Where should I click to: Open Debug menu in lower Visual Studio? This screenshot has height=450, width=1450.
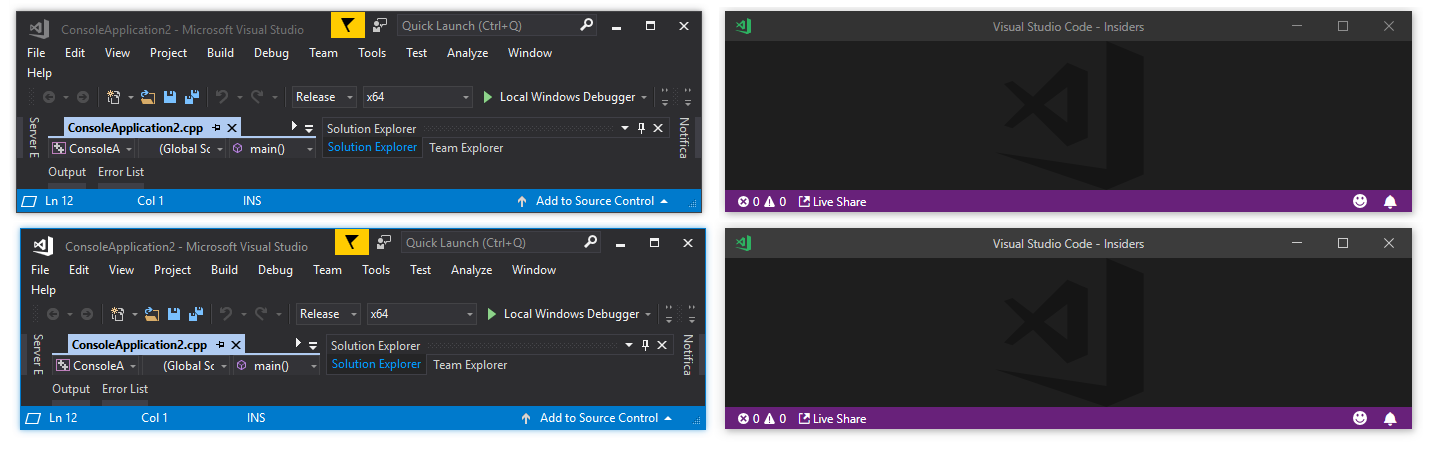[275, 270]
